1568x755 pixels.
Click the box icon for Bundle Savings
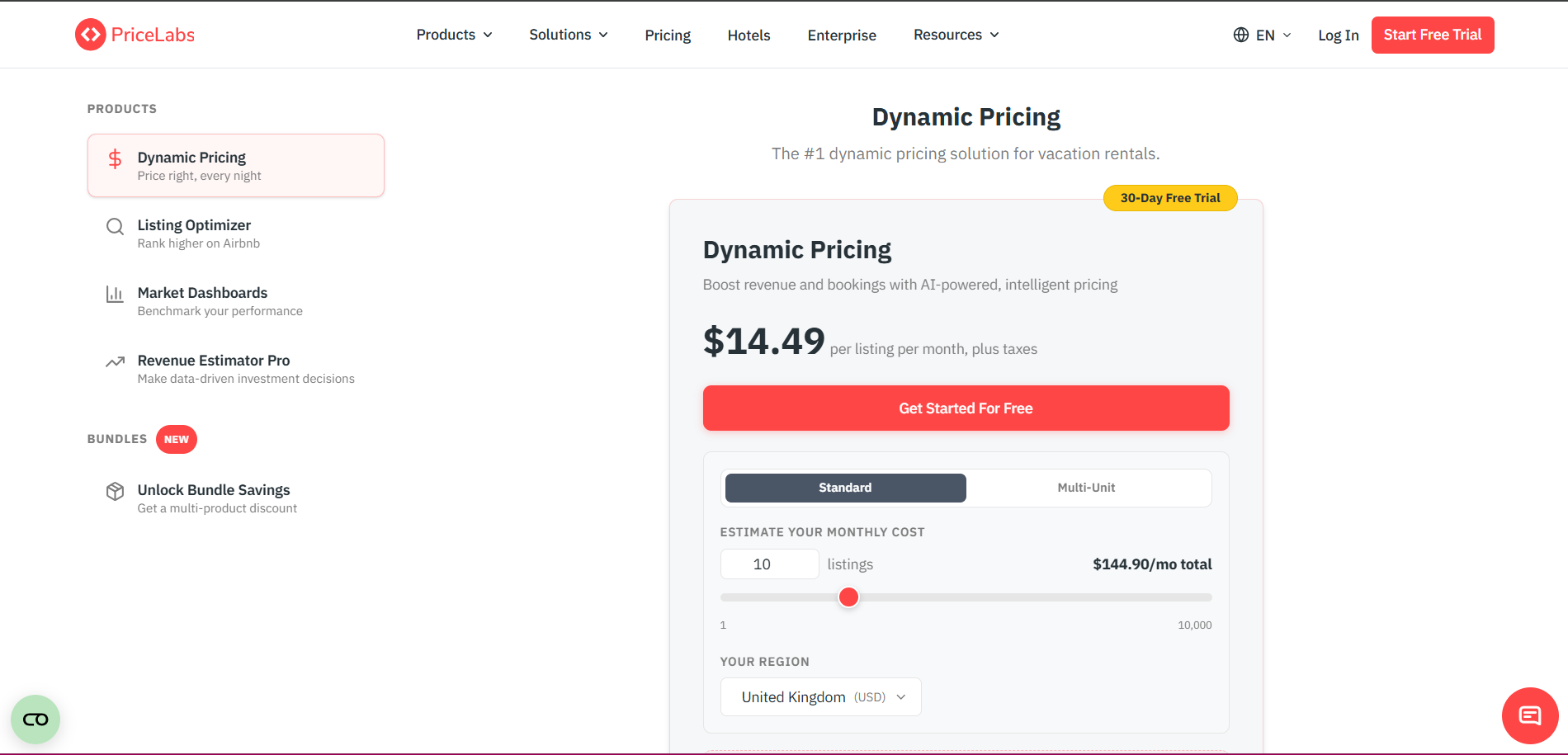pos(116,491)
